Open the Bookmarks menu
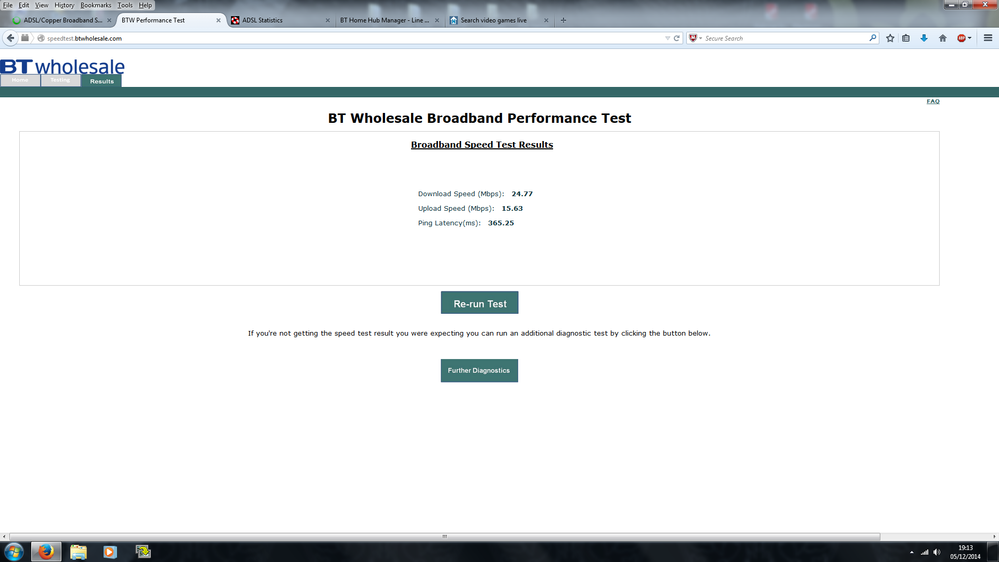999x562 pixels. [96, 5]
